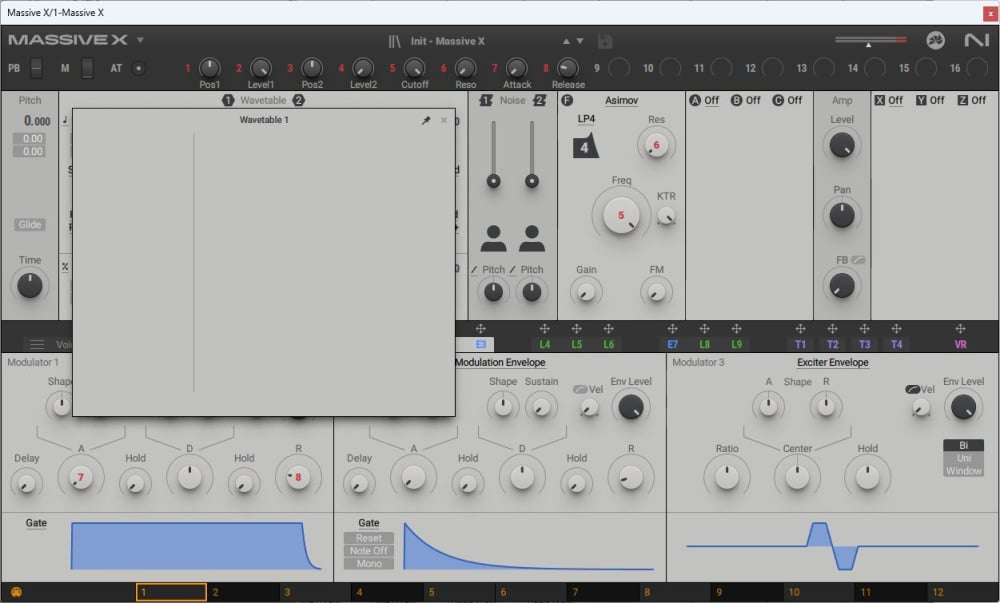Click the Amp Level knob
Screen dimensions: 1000x603
pos(841,145)
